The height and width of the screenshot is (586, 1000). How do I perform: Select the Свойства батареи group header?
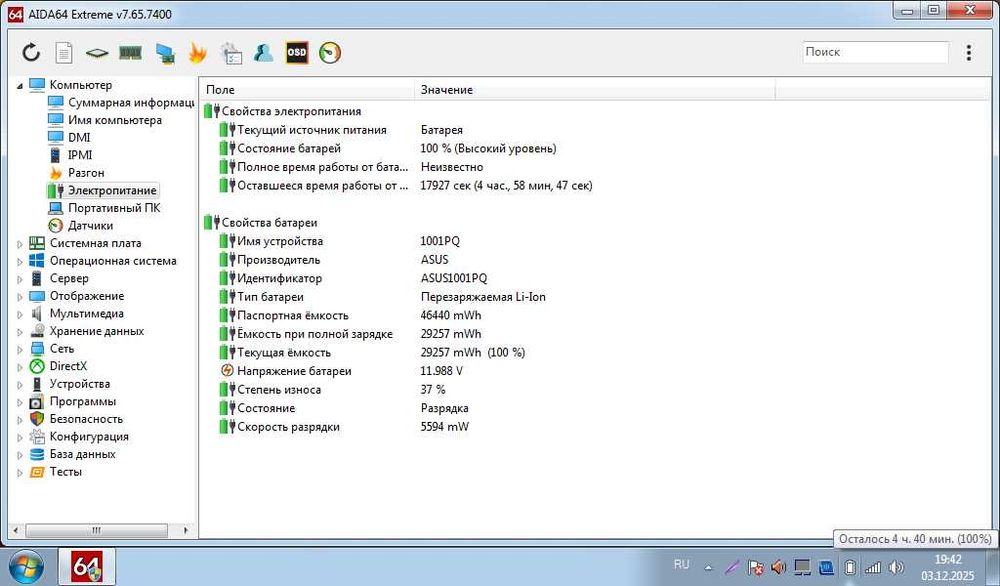[x=261, y=223]
